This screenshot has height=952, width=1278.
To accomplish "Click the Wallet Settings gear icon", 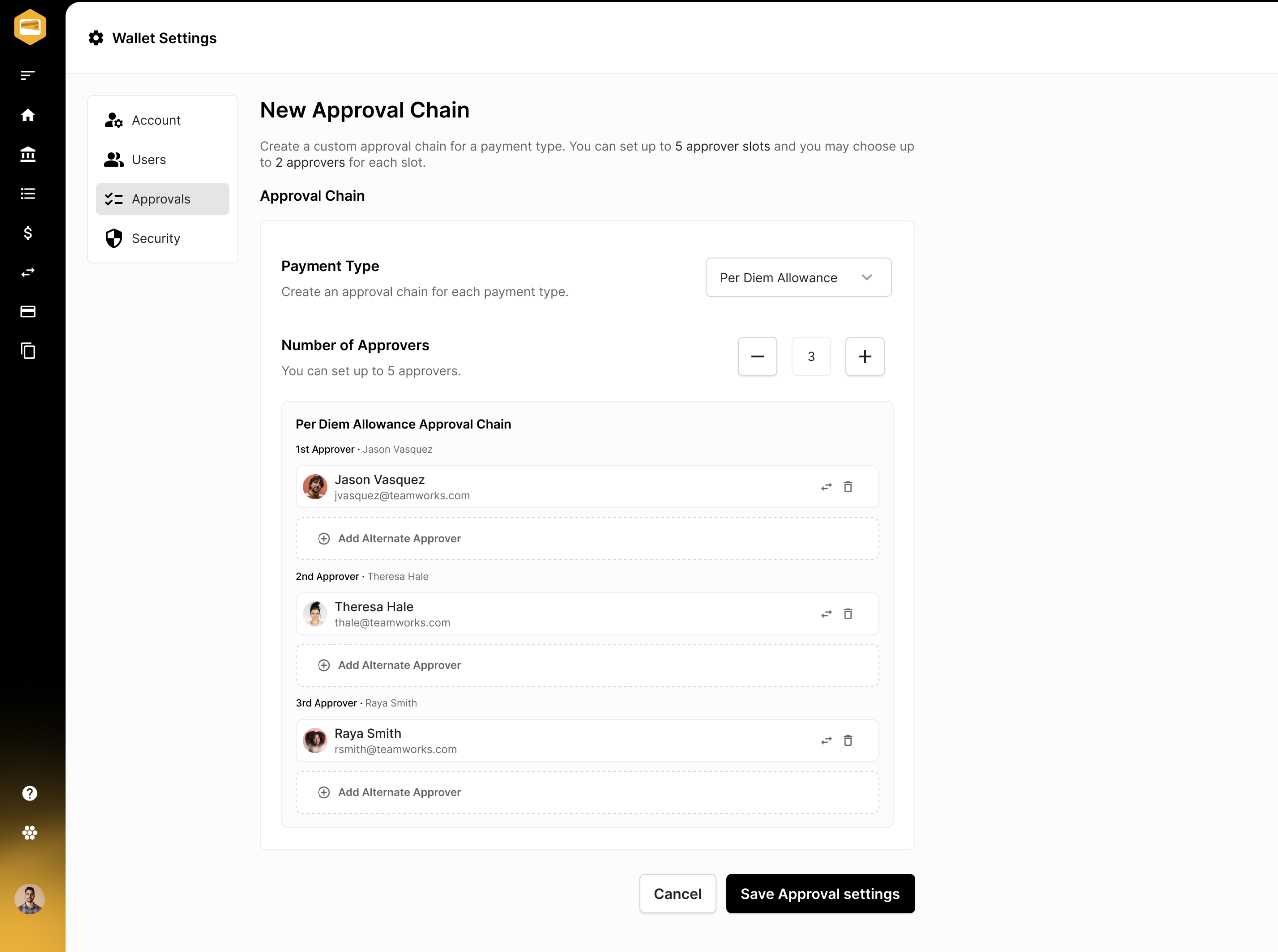I will point(96,38).
